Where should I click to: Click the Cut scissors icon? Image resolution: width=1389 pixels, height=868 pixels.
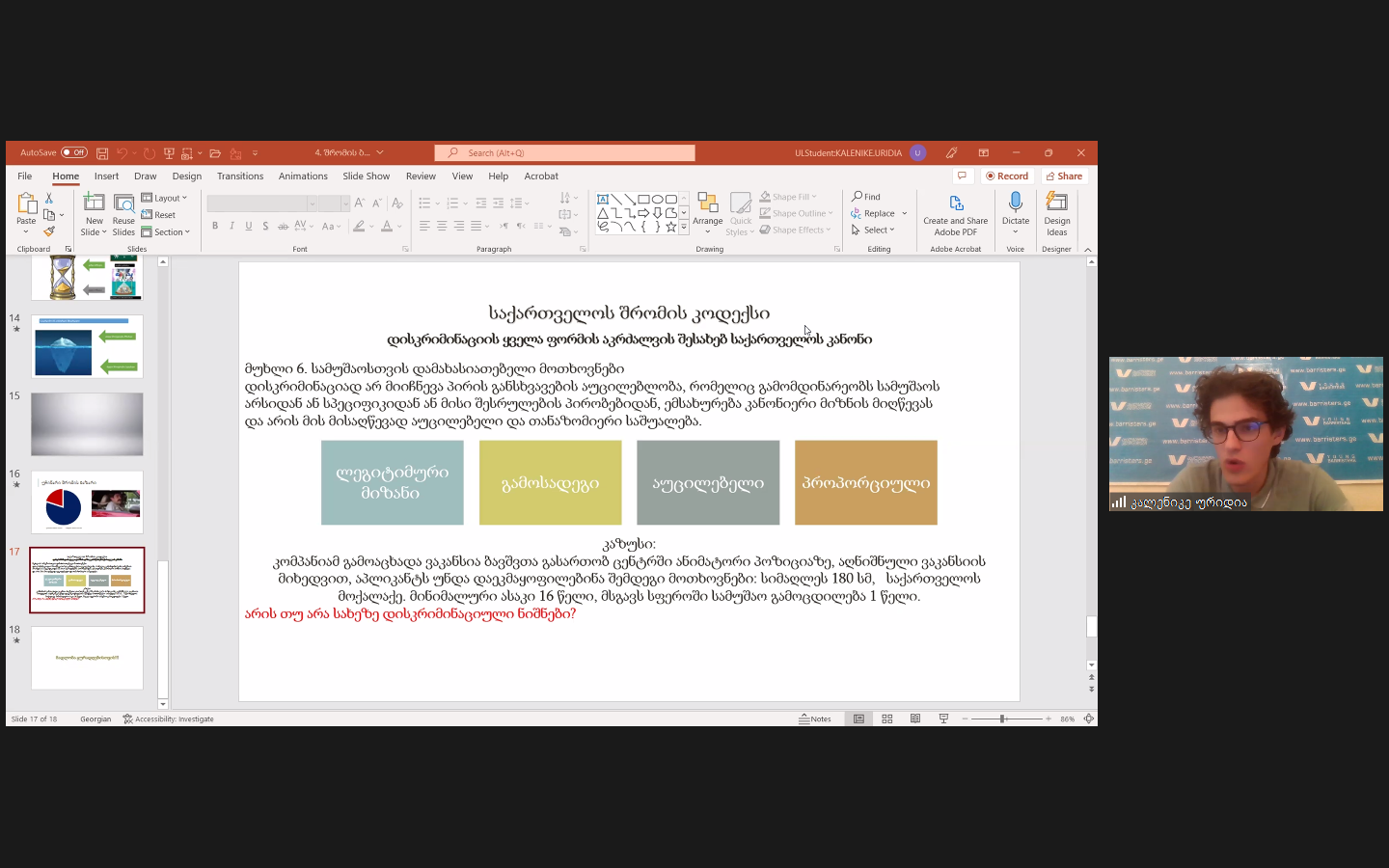pos(49,198)
